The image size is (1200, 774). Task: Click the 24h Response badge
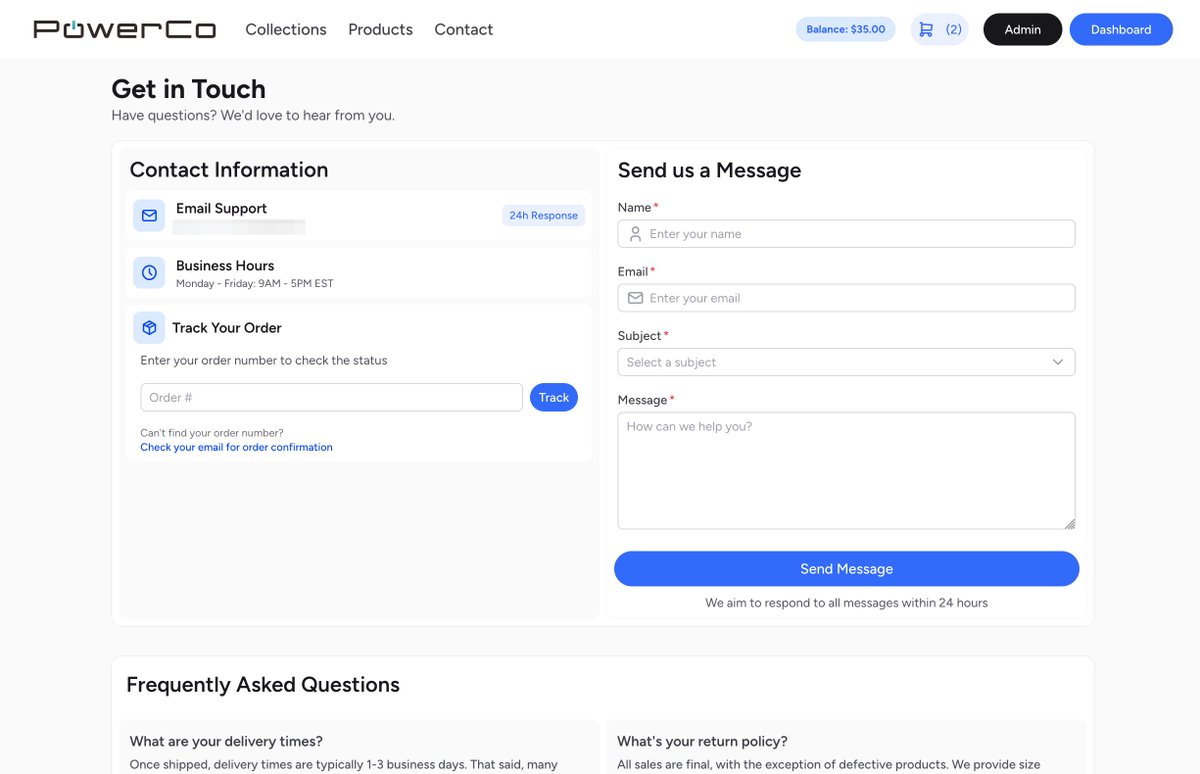point(543,215)
